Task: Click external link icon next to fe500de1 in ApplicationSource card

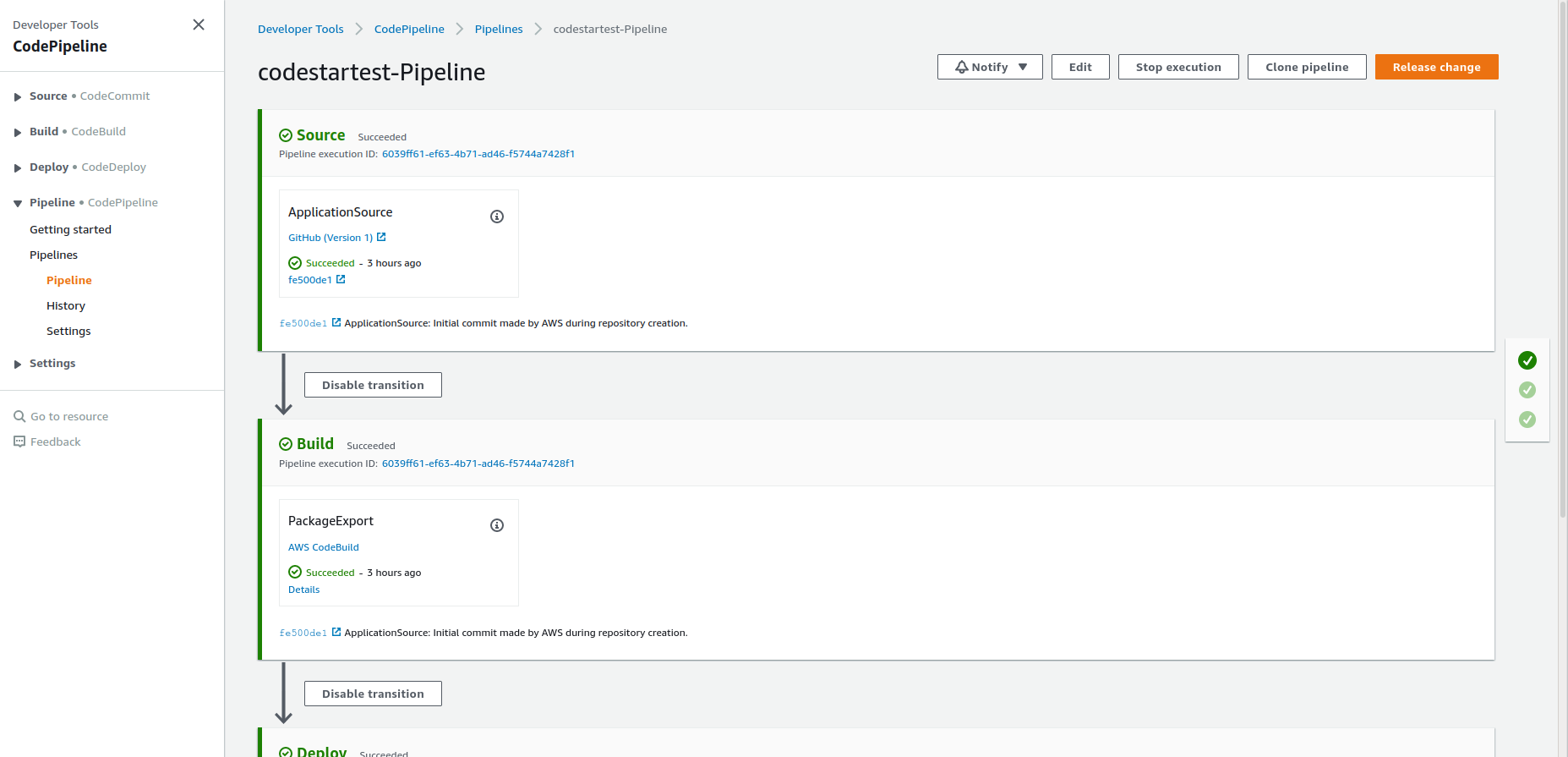Action: point(341,279)
